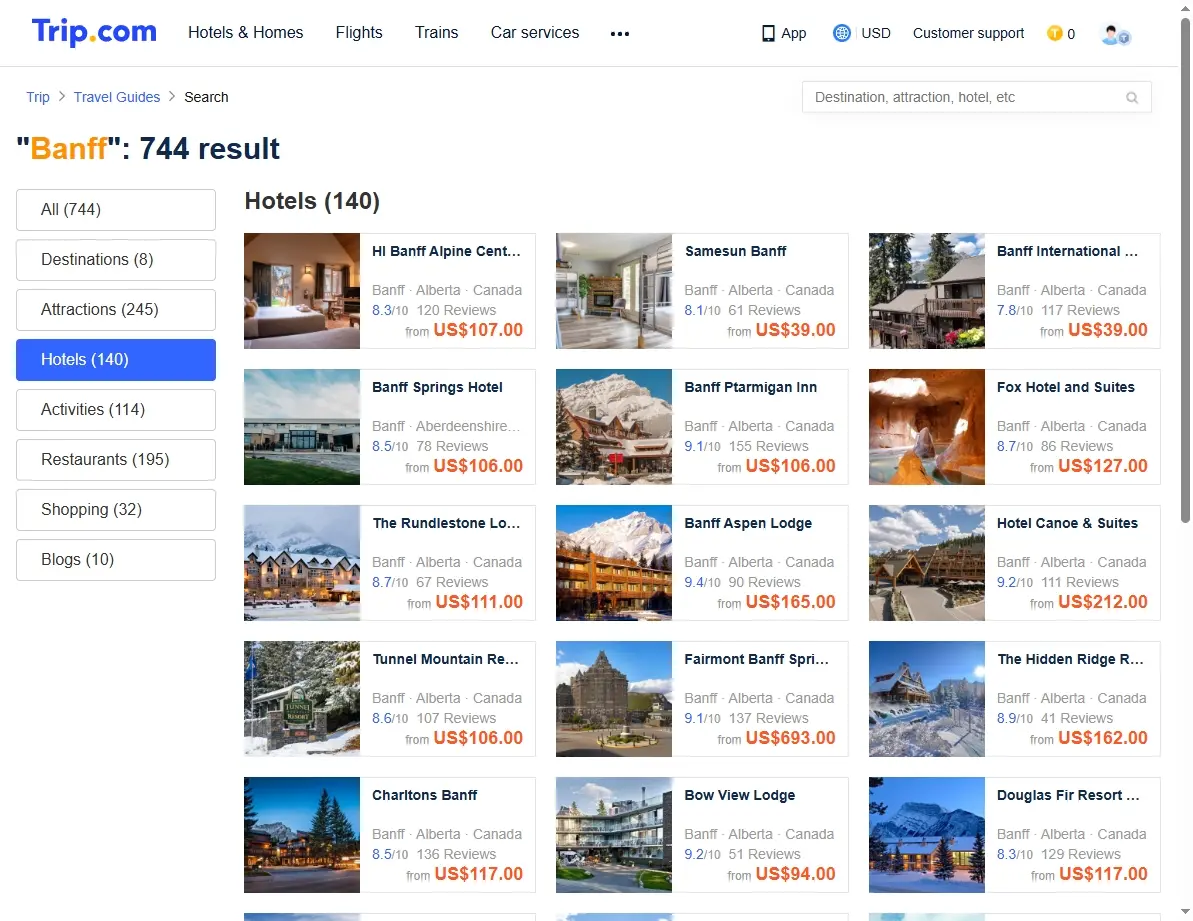Go to Flights menu

coord(359,33)
